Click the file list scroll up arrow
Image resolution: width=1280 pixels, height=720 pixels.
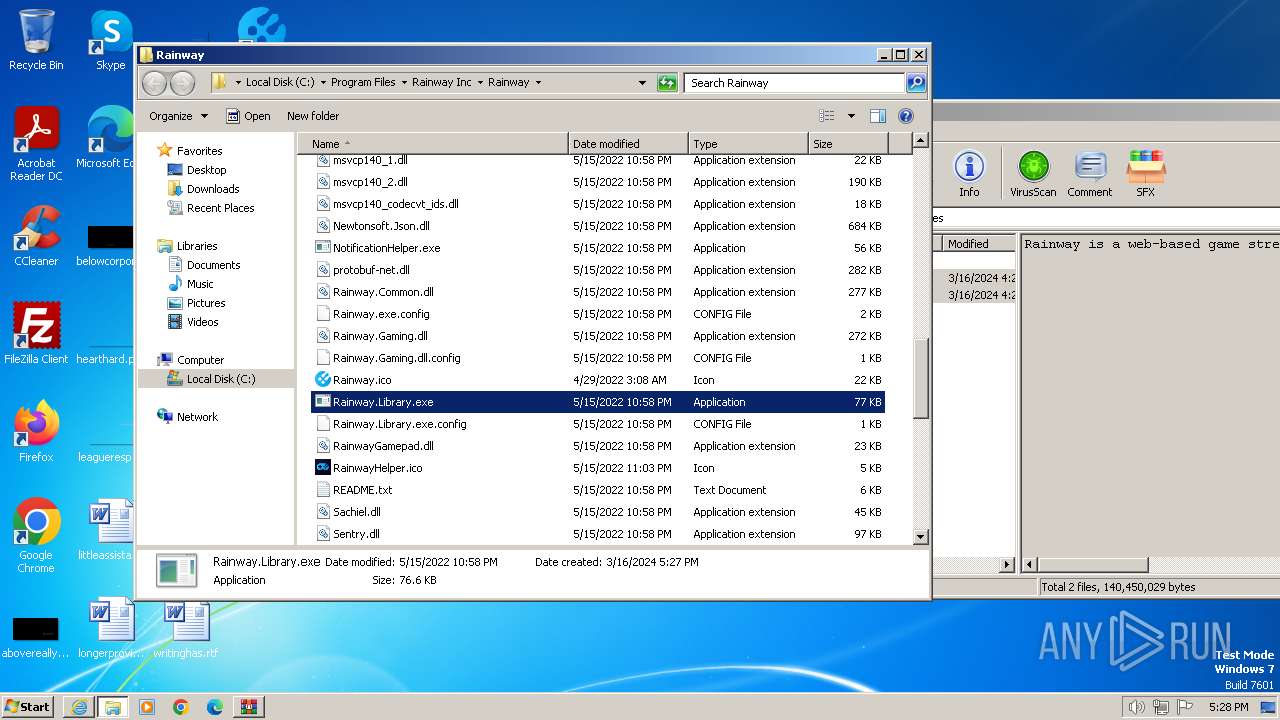(x=921, y=141)
